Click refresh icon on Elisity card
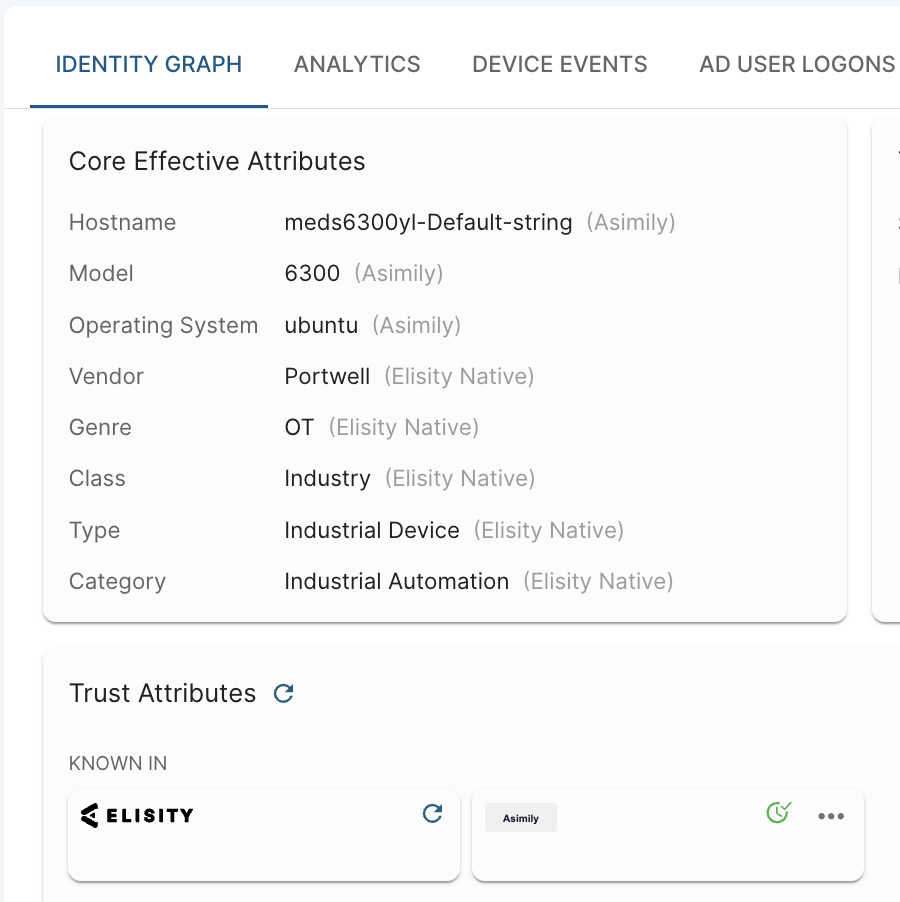The image size is (900, 902). point(432,813)
